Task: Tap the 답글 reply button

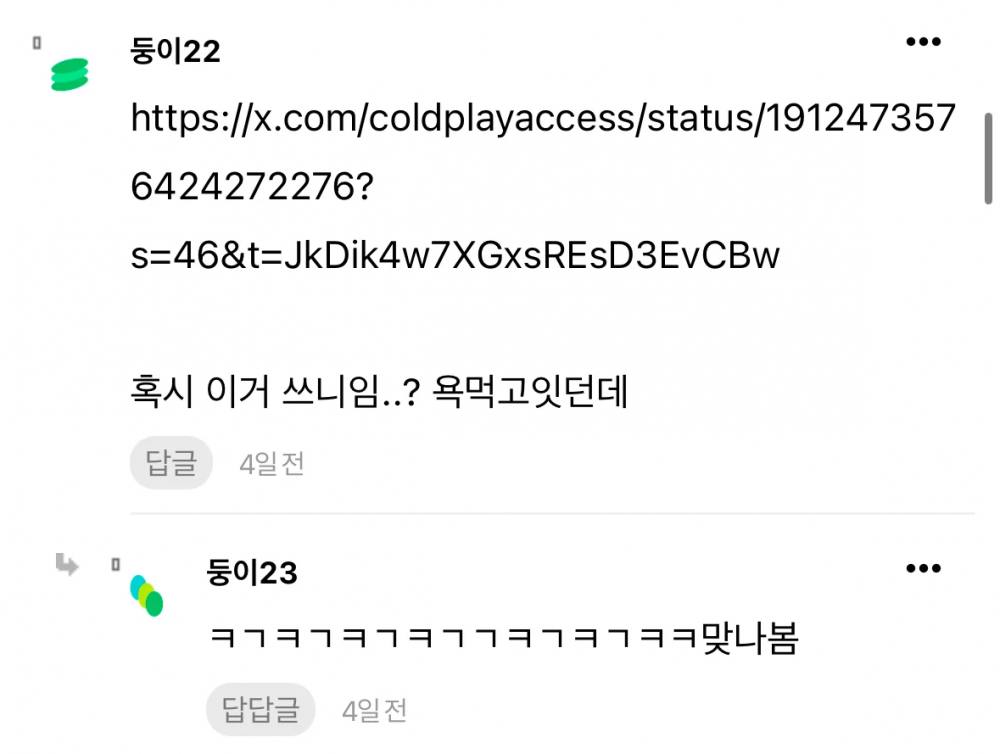Action: click(x=171, y=463)
